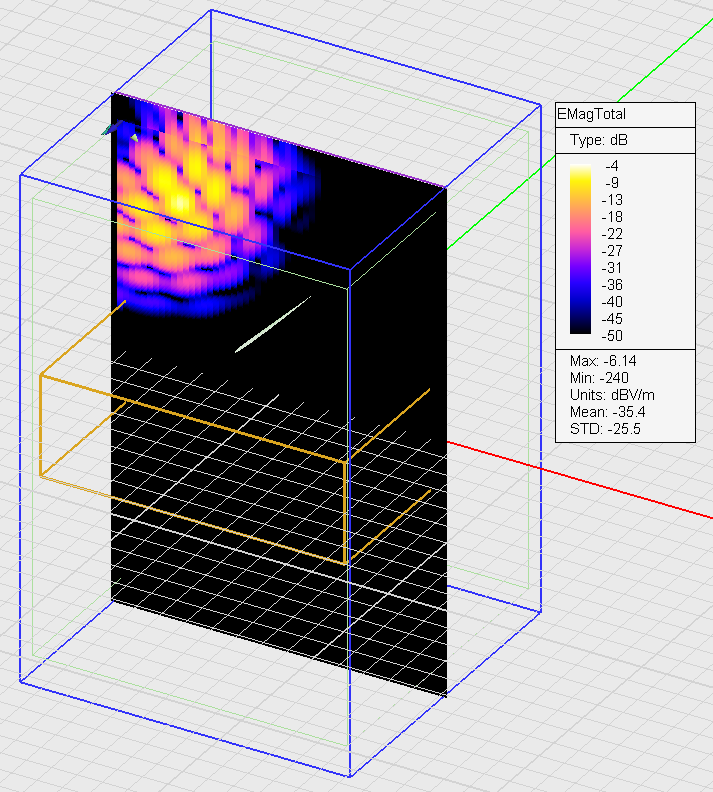Click the Units: dBV/m text
Viewport: 713px width, 792px height.
606,394
